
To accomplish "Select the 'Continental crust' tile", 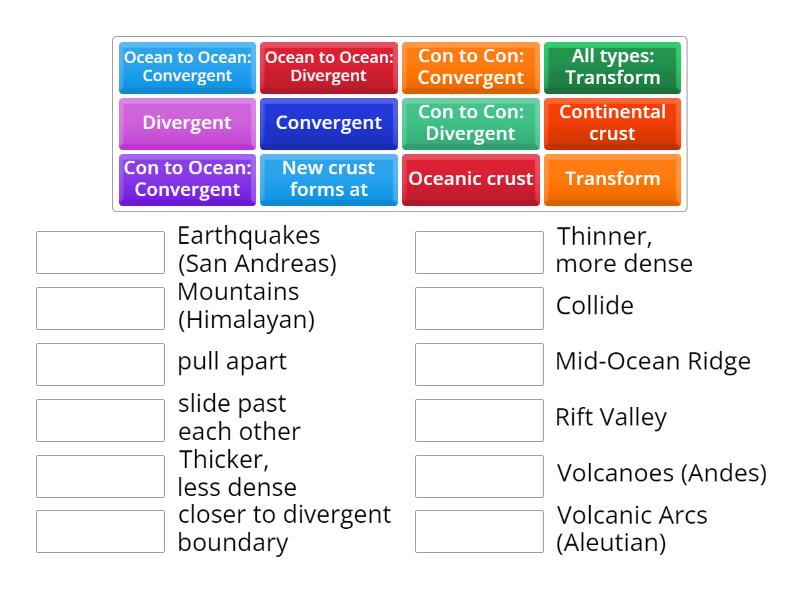I will pyautogui.click(x=612, y=123).
